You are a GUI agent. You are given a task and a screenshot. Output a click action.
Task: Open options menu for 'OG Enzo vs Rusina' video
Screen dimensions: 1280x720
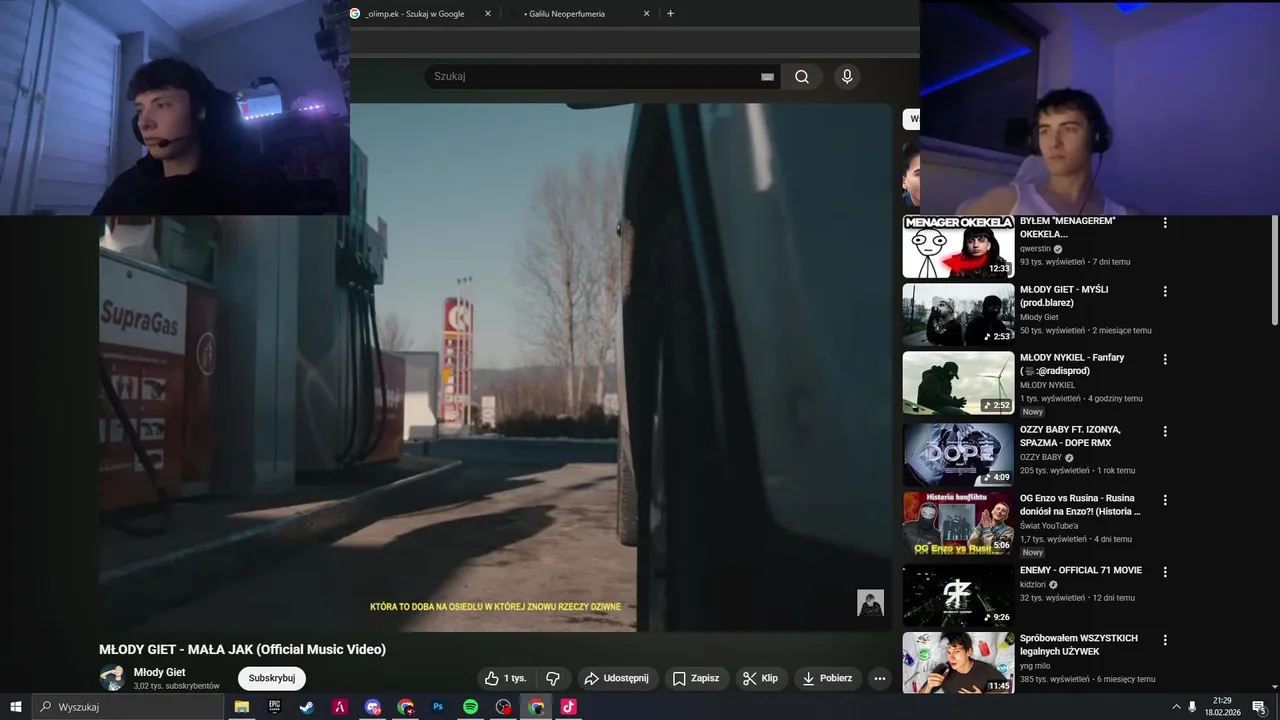(1165, 499)
